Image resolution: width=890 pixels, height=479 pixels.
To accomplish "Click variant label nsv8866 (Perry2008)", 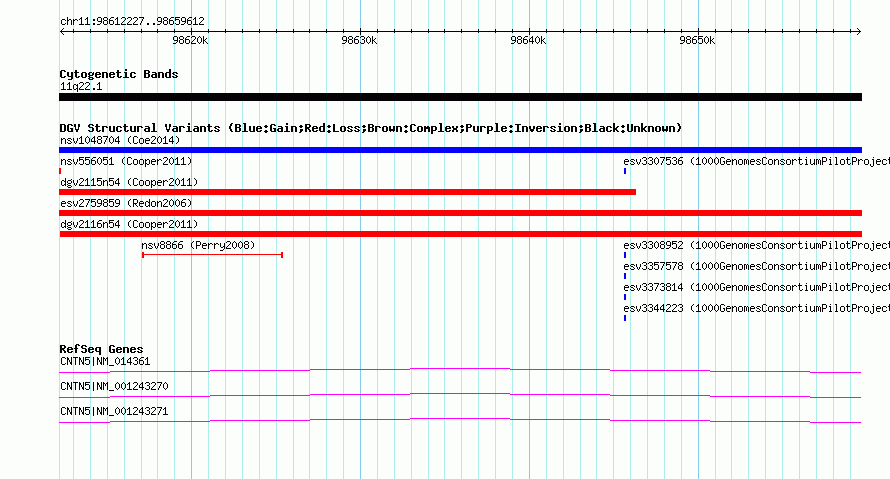I will (x=198, y=245).
